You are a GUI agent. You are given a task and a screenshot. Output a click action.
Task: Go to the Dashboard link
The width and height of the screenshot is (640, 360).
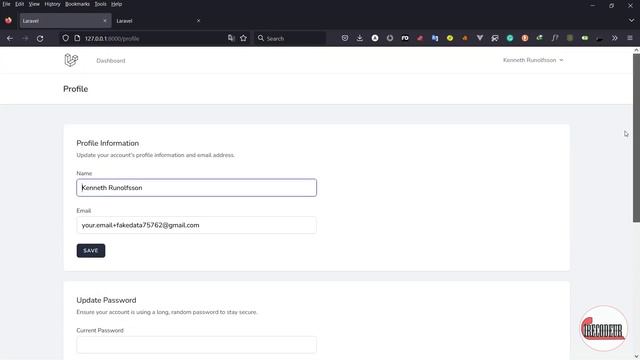[111, 60]
